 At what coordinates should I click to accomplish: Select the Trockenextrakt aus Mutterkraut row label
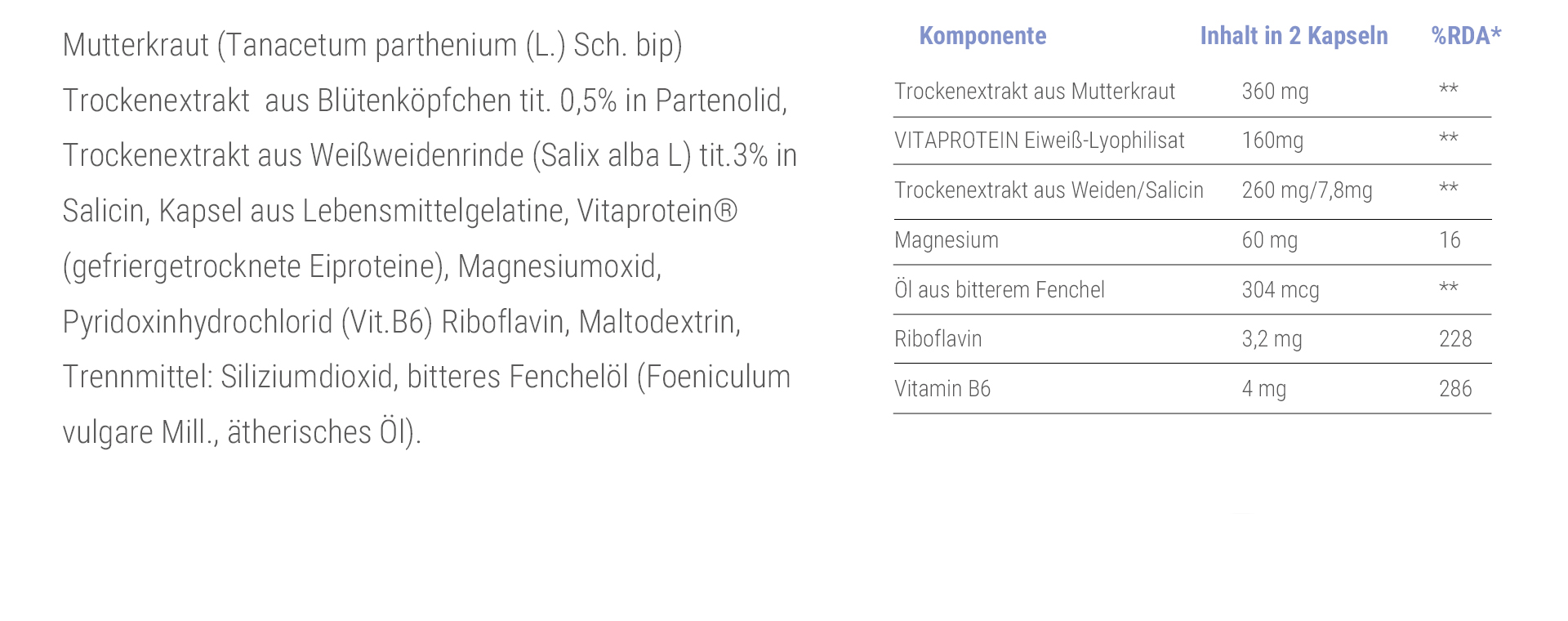pyautogui.click(x=1034, y=92)
